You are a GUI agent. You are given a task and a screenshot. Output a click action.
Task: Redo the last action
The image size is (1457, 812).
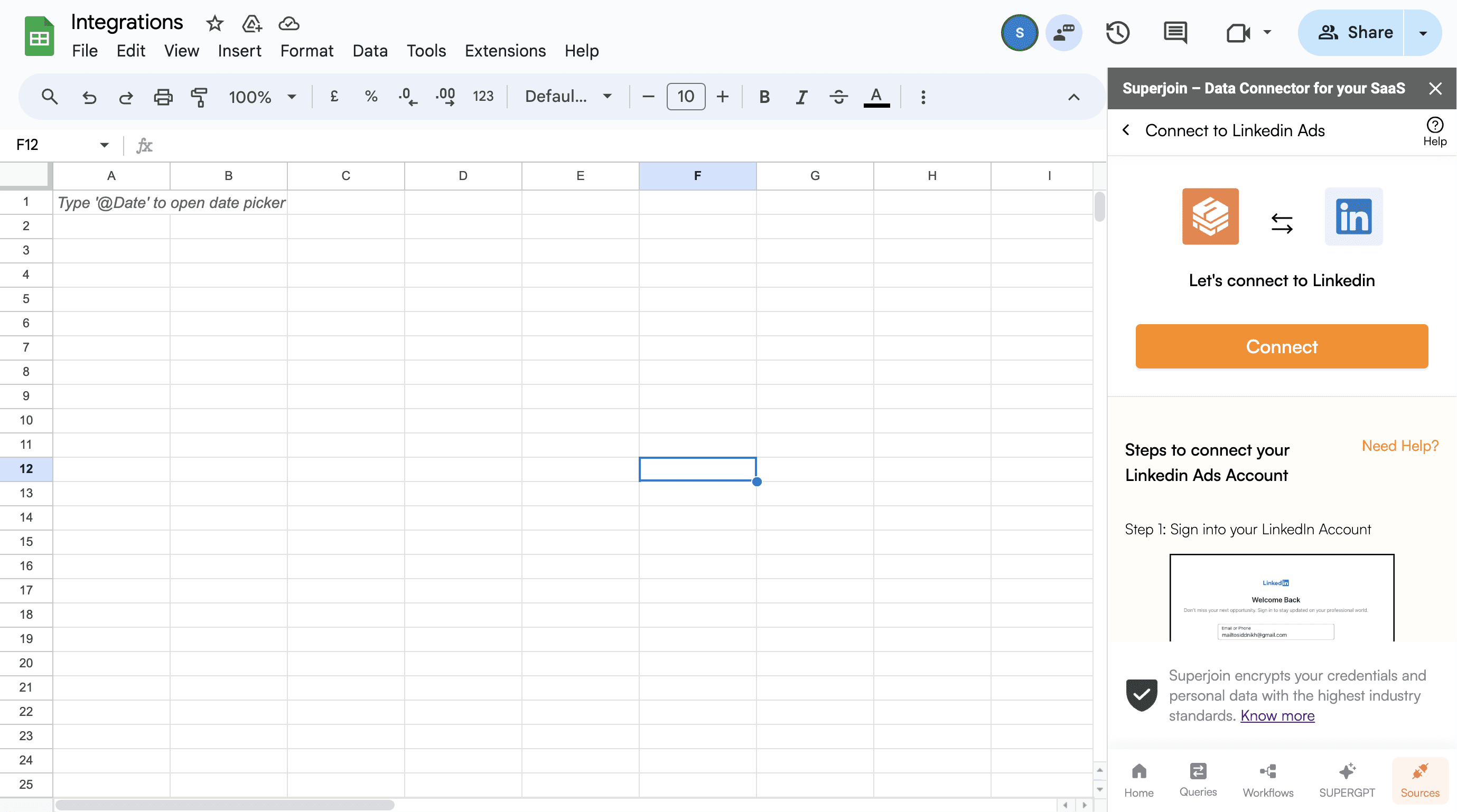coord(126,97)
